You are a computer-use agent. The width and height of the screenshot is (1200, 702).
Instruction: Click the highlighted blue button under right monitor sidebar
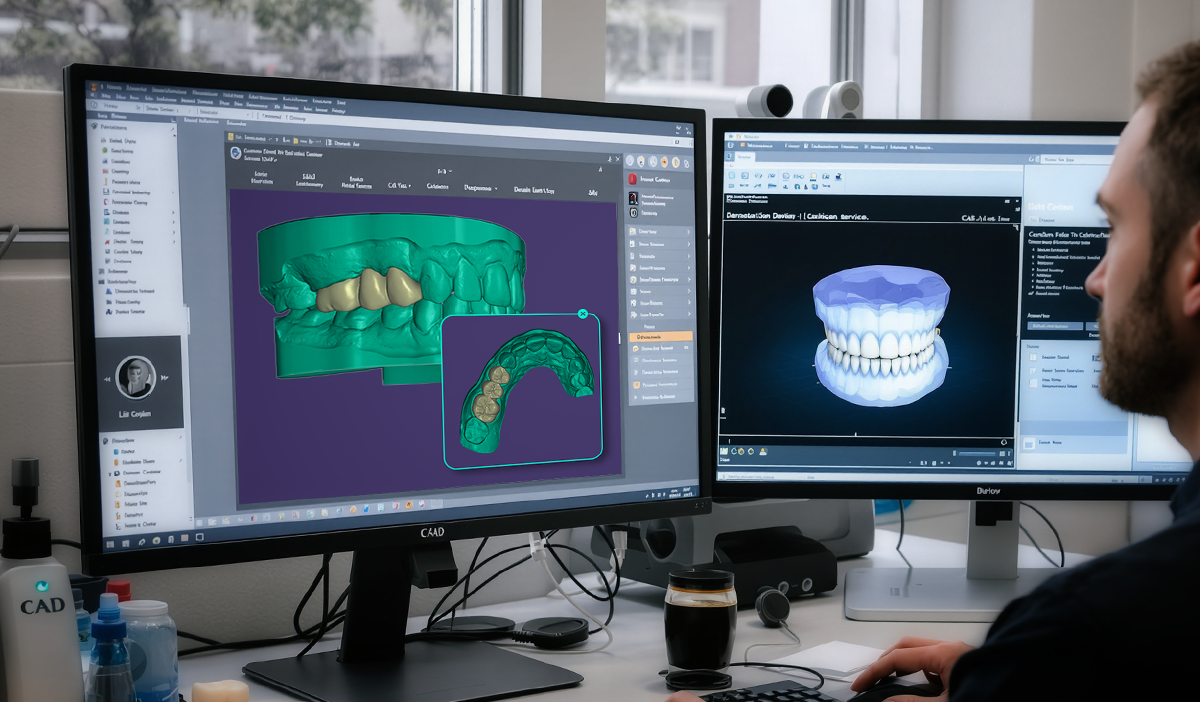(1055, 326)
